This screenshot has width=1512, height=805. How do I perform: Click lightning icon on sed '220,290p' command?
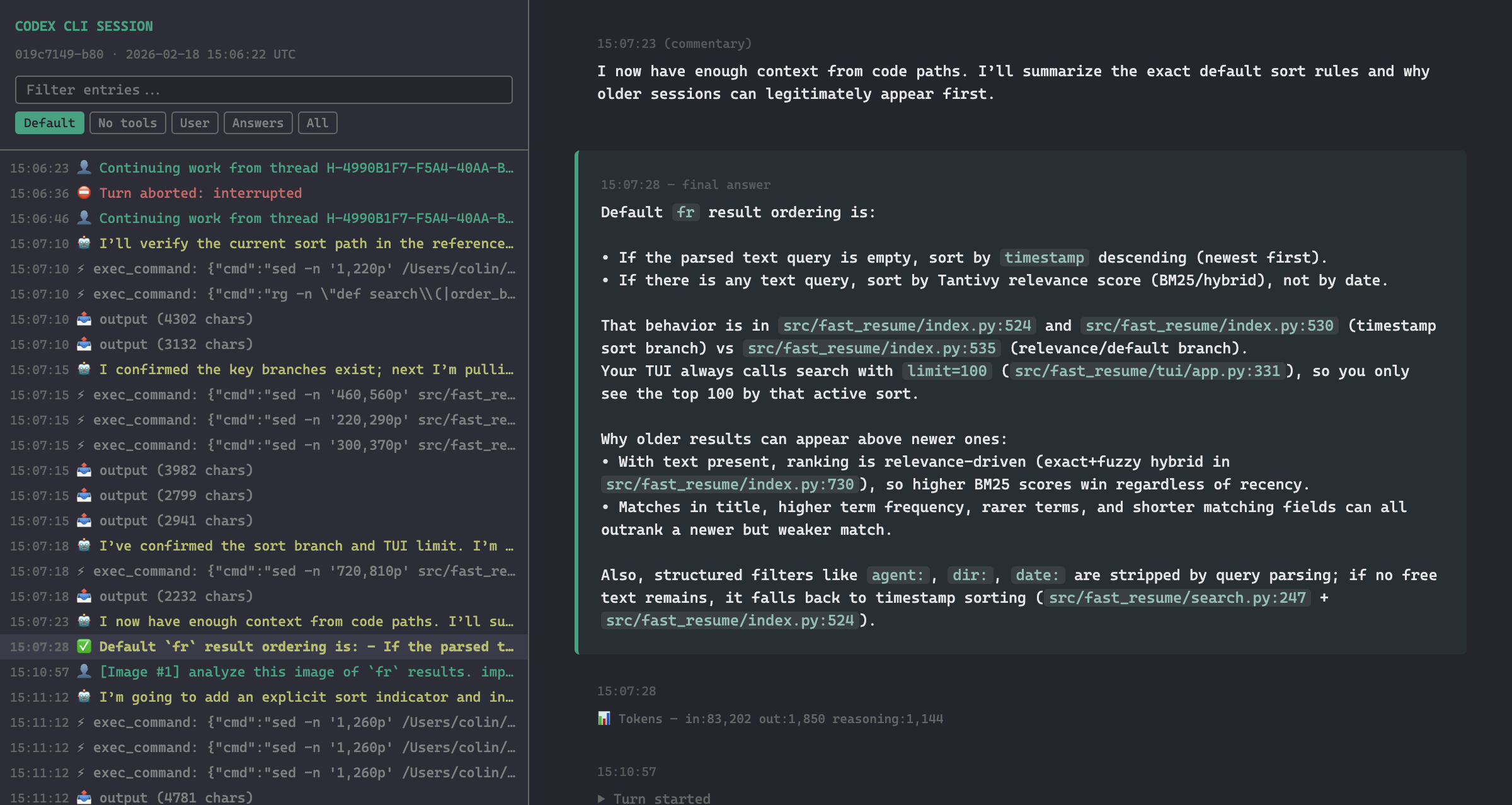[81, 420]
